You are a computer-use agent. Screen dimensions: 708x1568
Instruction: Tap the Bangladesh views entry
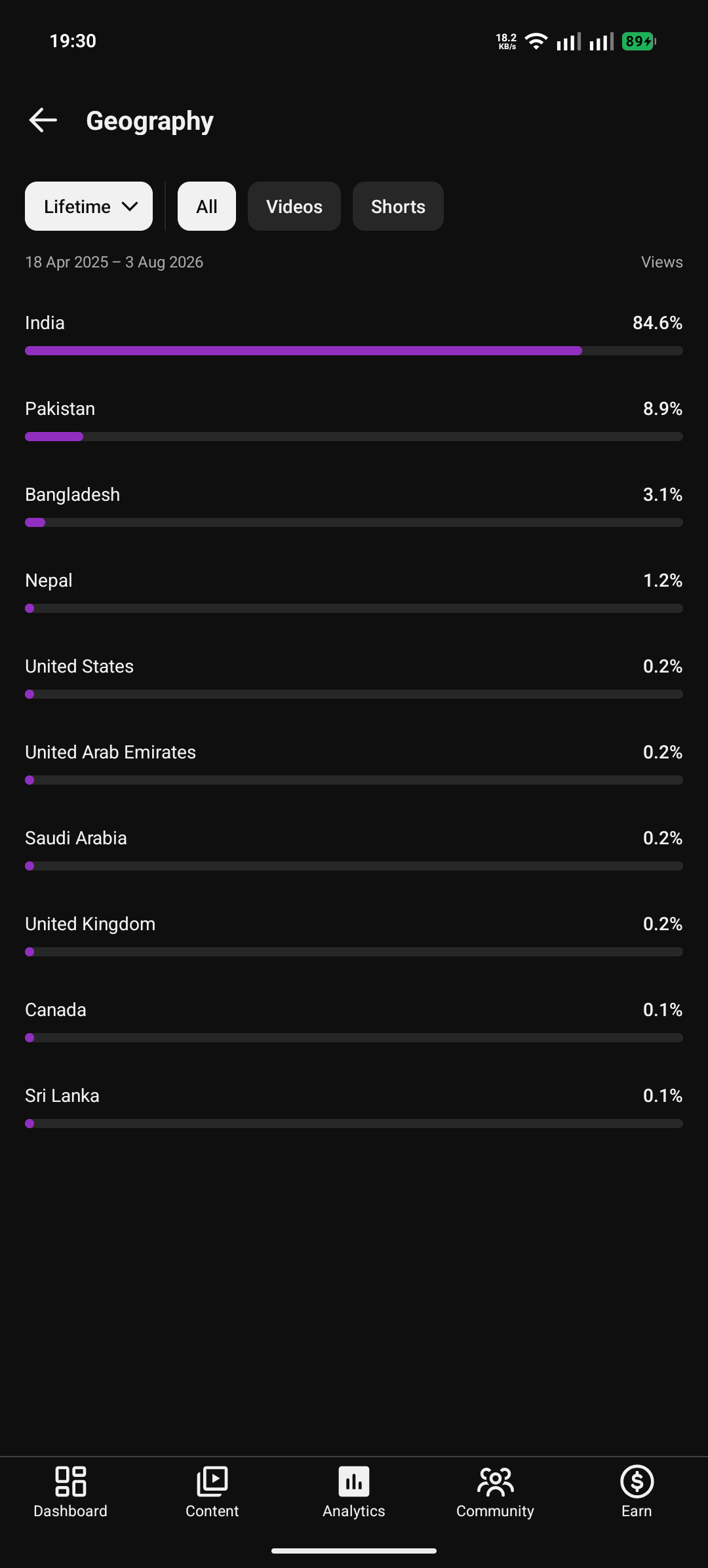(354, 506)
